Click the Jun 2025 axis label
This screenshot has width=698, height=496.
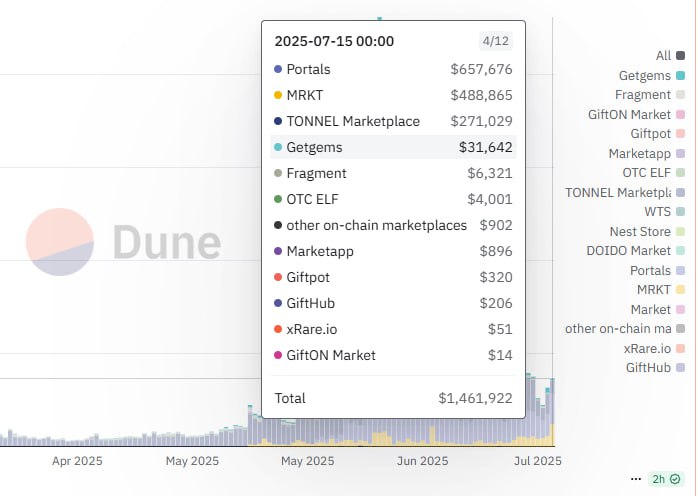(422, 461)
